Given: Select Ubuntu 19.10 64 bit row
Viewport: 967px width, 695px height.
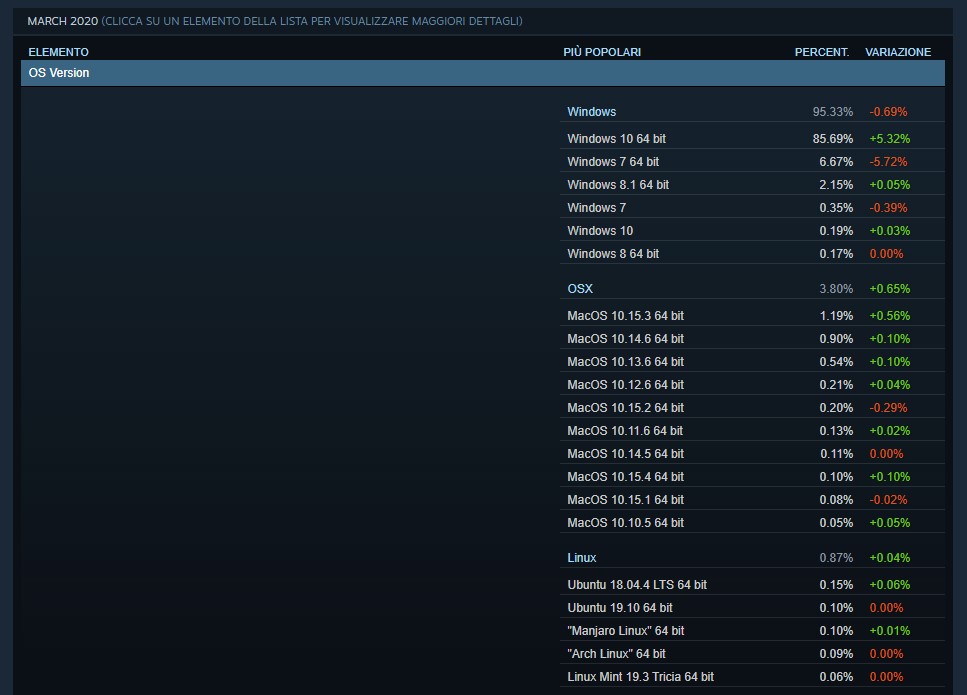Looking at the screenshot, I should (x=752, y=607).
